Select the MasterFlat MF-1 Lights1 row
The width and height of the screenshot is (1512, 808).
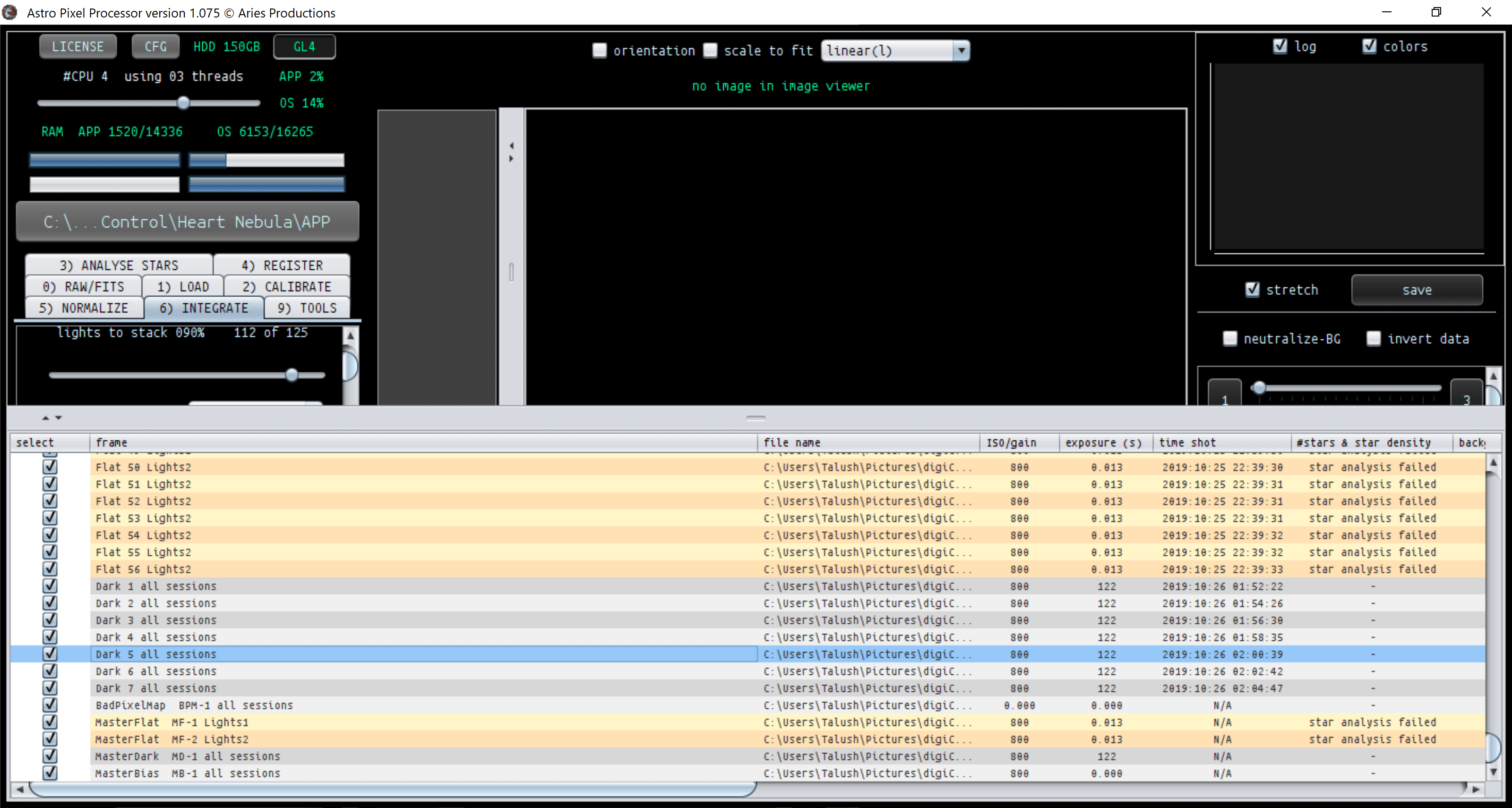pos(748,722)
